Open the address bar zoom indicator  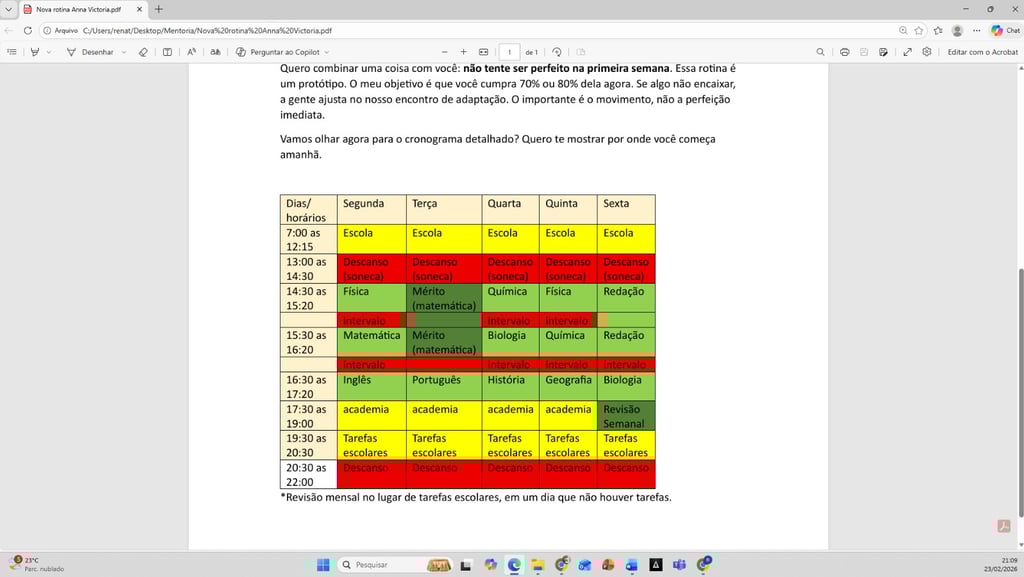pos(903,31)
